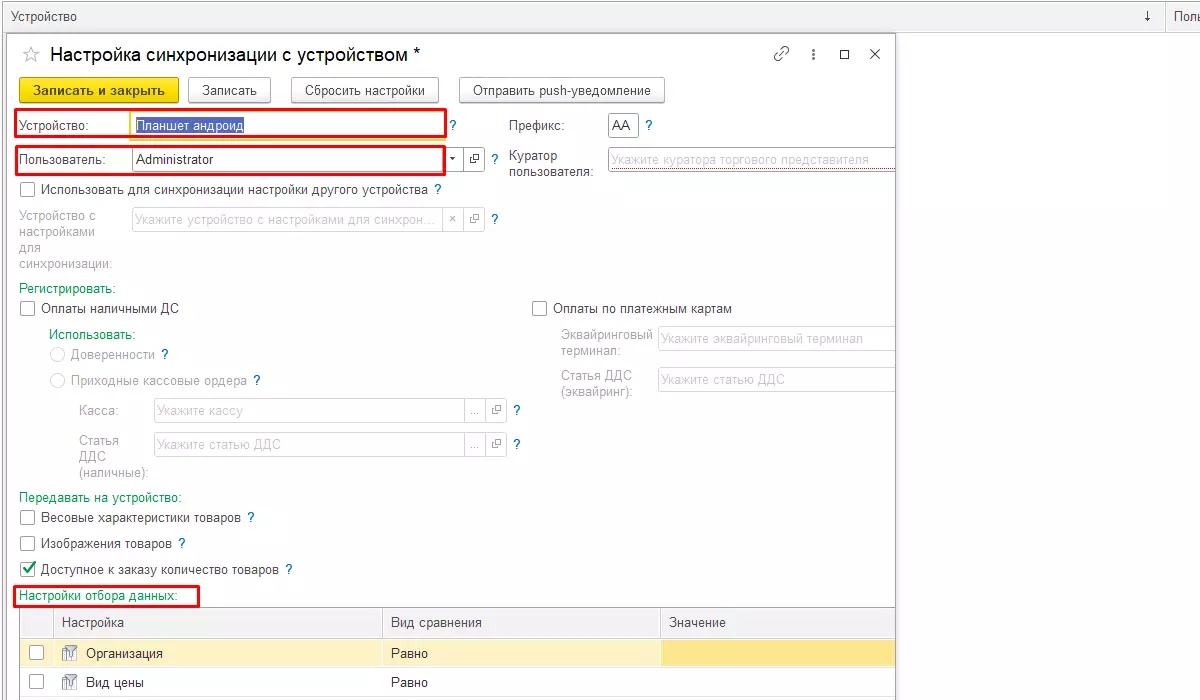Click the Настройка column header
This screenshot has width=1200, height=700.
[x=217, y=622]
